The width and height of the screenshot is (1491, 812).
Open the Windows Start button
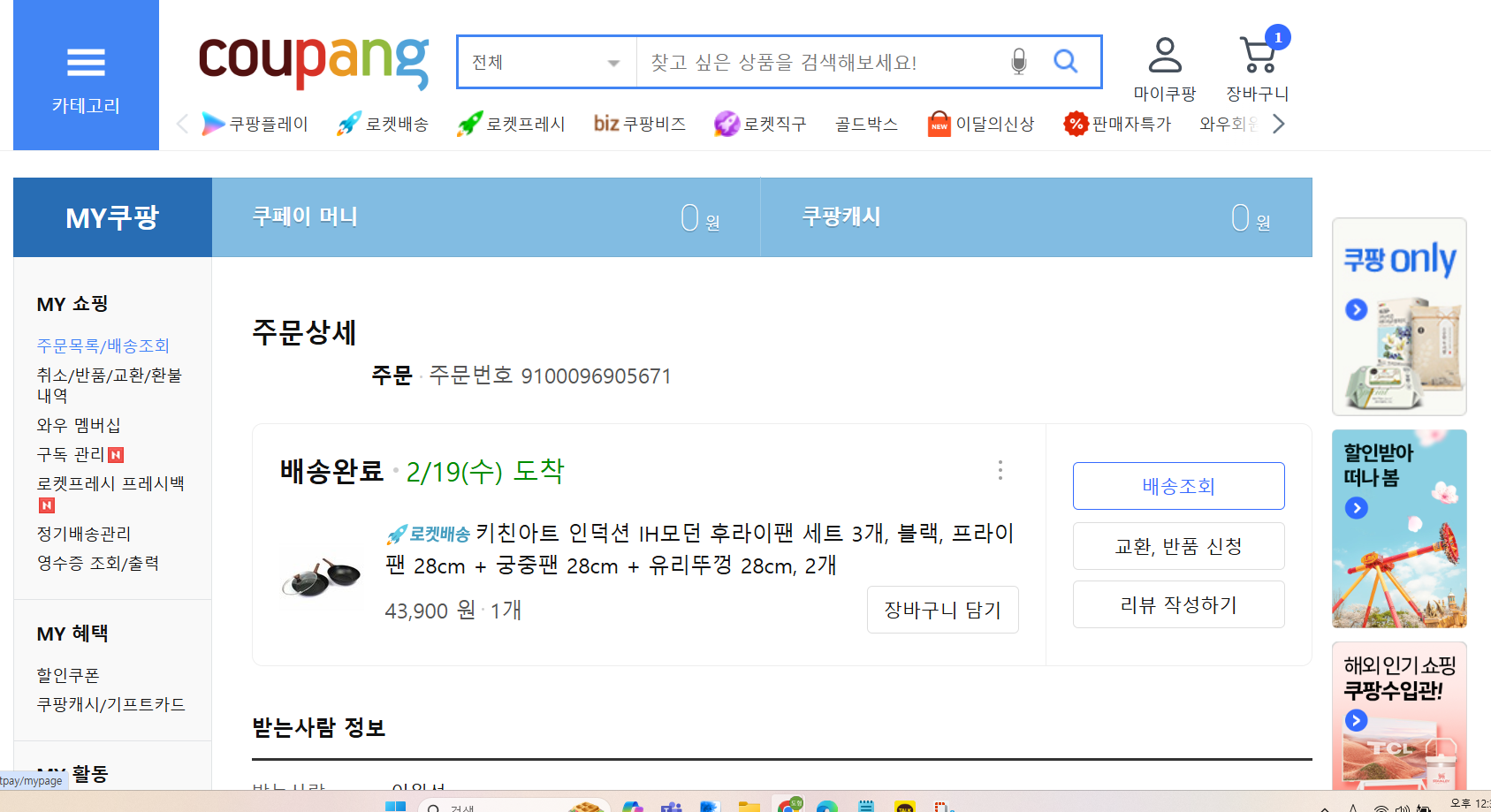coord(395,806)
